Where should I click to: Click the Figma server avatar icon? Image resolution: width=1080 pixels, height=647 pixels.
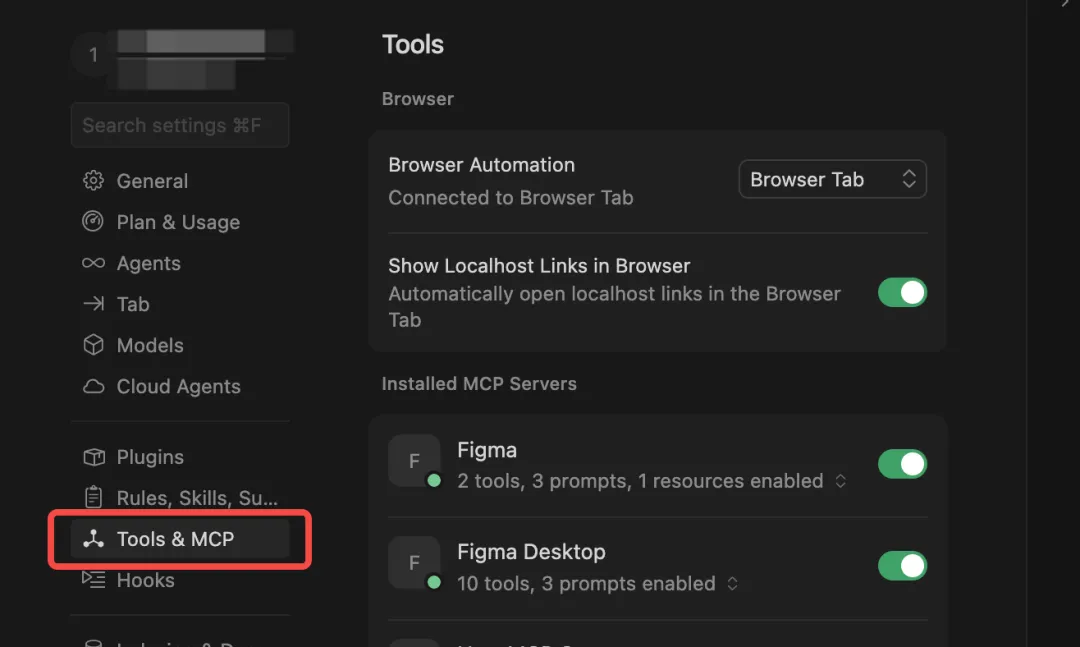414,461
